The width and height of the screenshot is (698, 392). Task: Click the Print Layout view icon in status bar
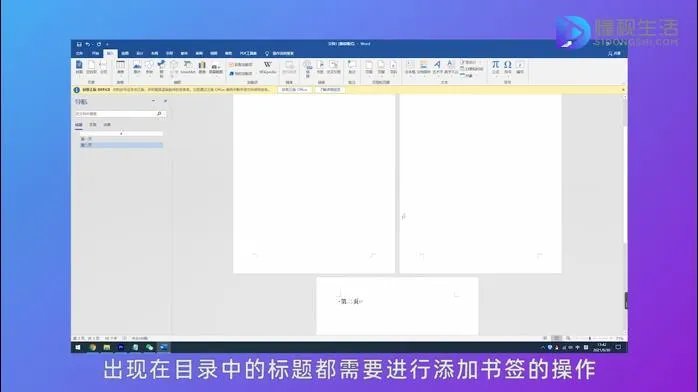click(556, 339)
